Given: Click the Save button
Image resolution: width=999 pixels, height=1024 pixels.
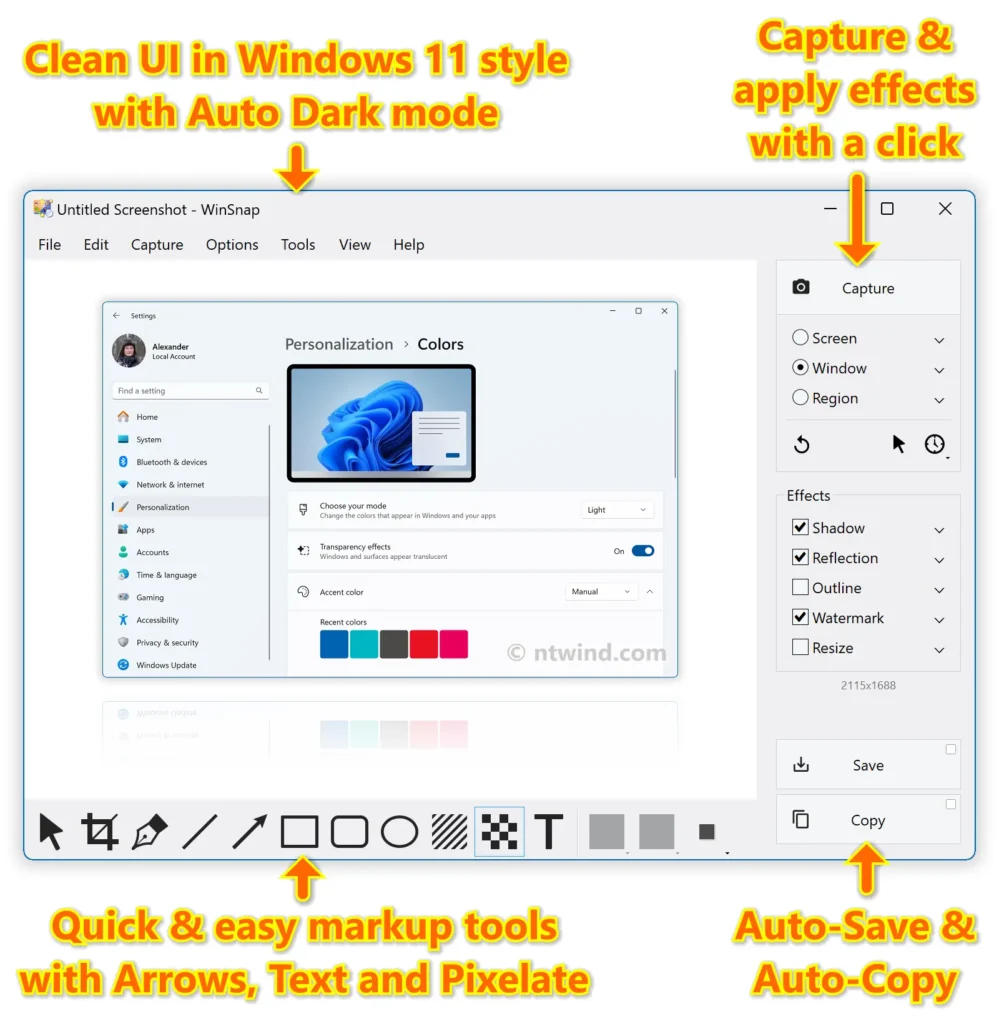Looking at the screenshot, I should coord(868,765).
